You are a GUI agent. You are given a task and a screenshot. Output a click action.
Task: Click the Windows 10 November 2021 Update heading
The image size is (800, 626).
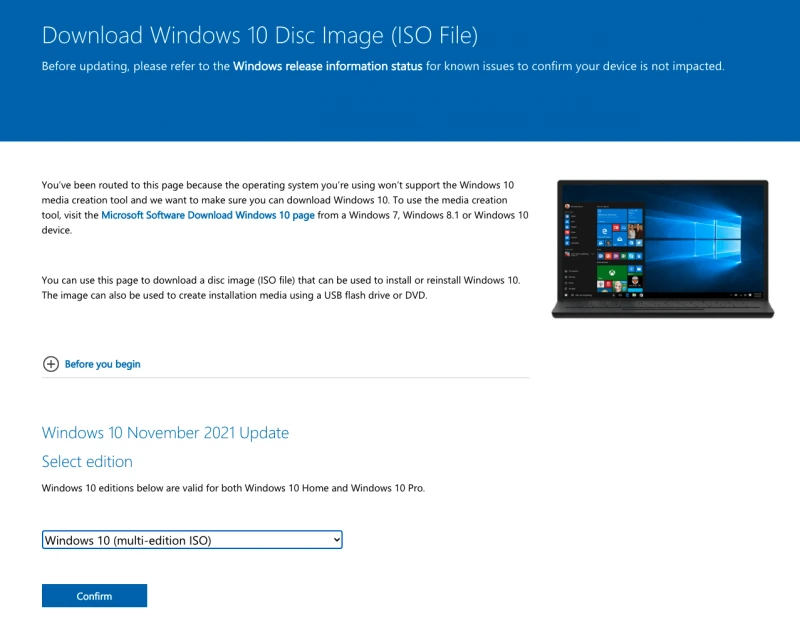pos(165,433)
